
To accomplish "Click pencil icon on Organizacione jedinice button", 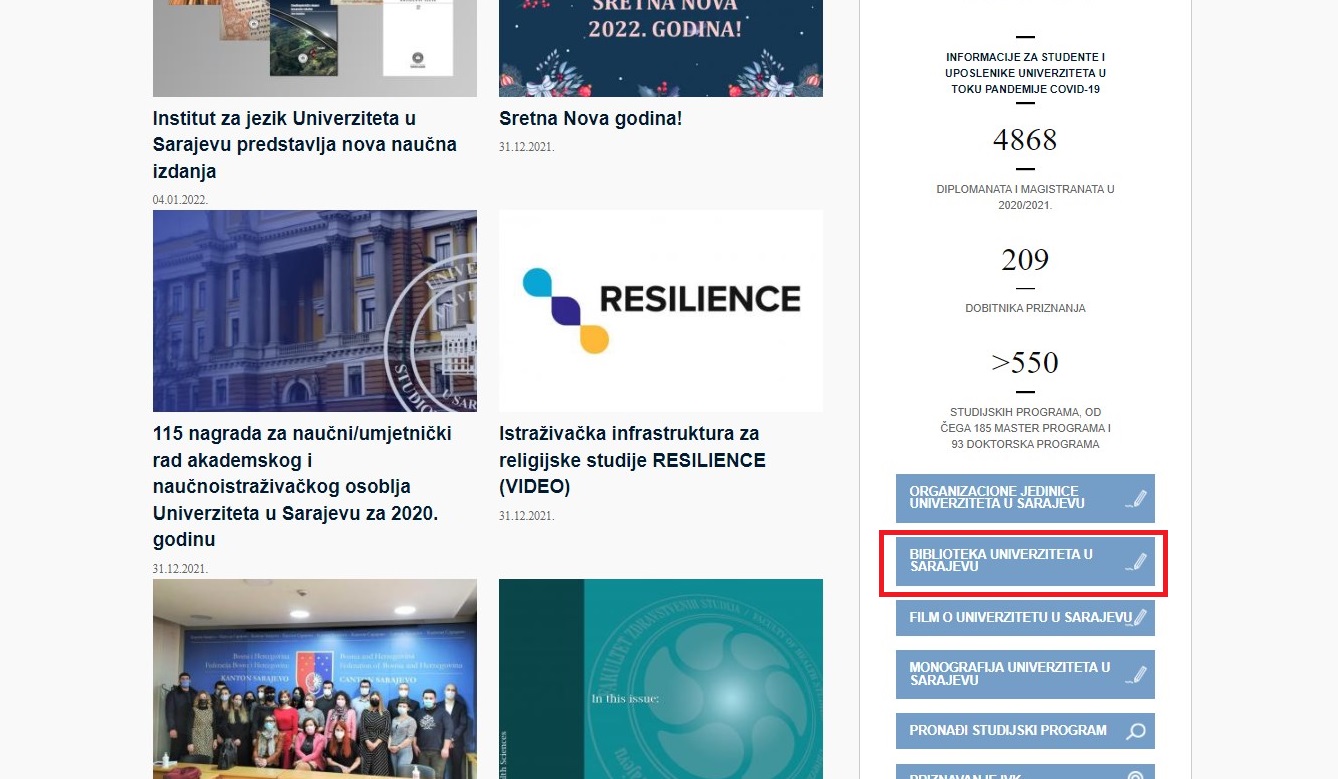I will 1135,499.
